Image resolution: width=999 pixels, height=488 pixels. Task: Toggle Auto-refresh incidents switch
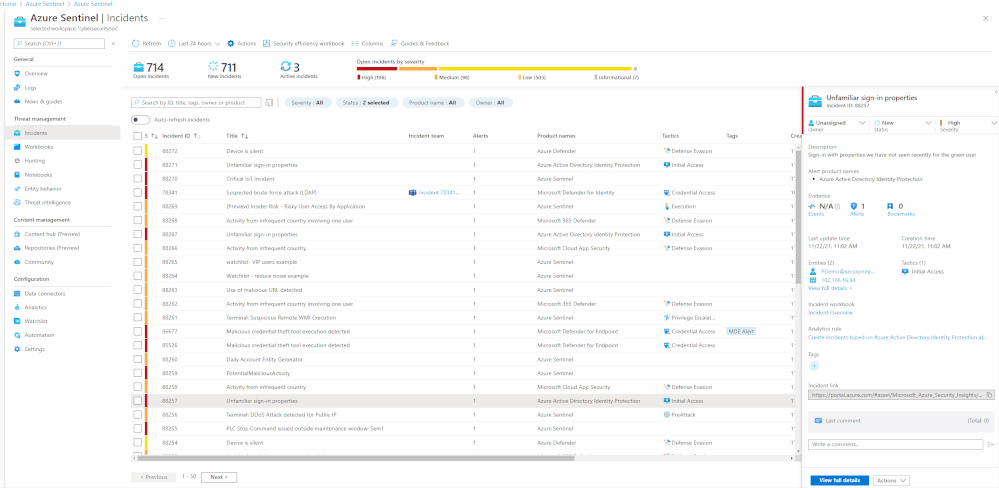tap(140, 120)
